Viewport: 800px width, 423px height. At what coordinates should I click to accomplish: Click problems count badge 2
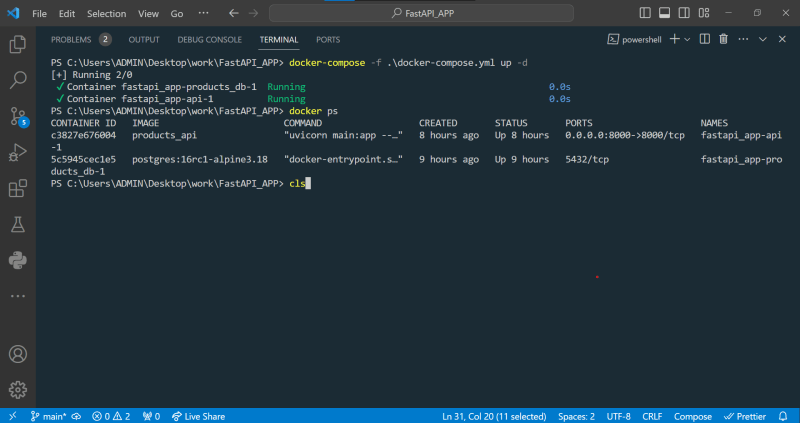click(105, 39)
